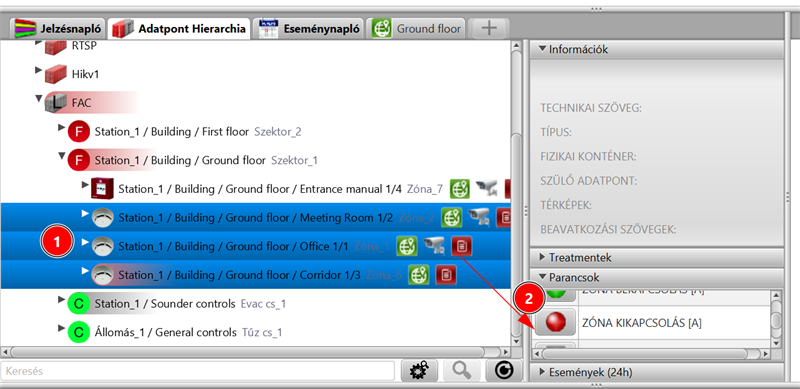The image size is (800, 389).
Task: Expand First floor Szektor_2 node
Action: pos(62,127)
